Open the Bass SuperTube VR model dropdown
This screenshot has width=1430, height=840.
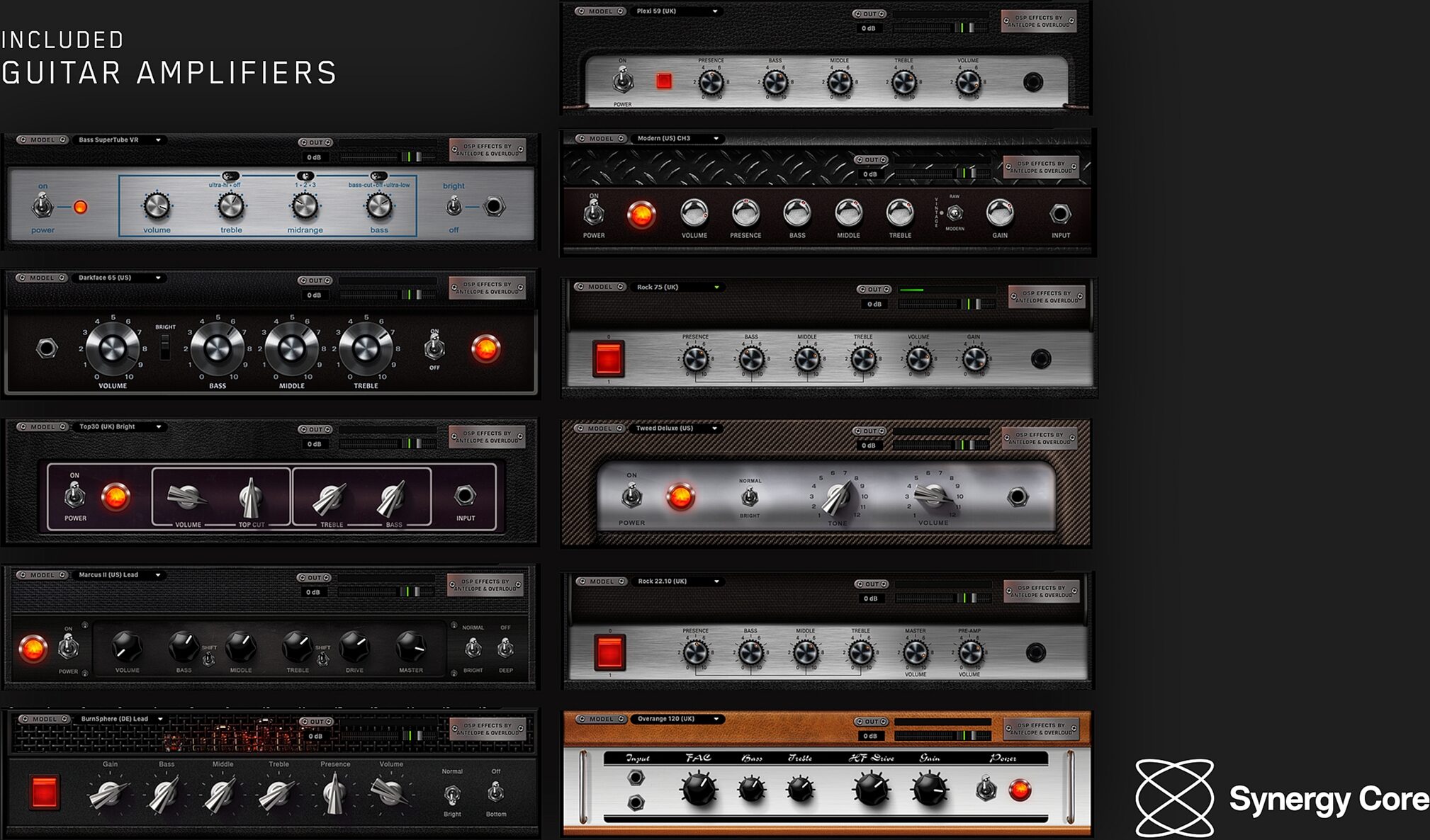coord(120,140)
